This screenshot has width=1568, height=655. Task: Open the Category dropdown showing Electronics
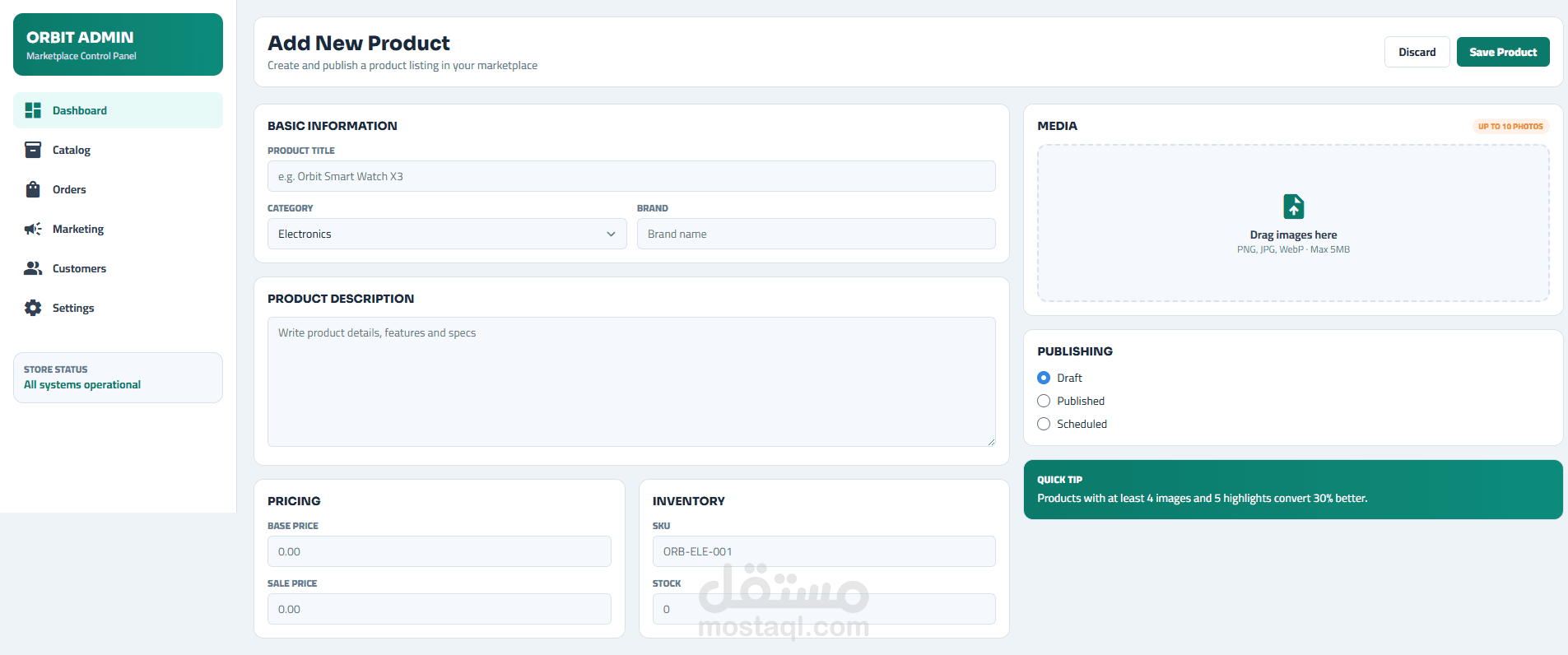(x=447, y=234)
